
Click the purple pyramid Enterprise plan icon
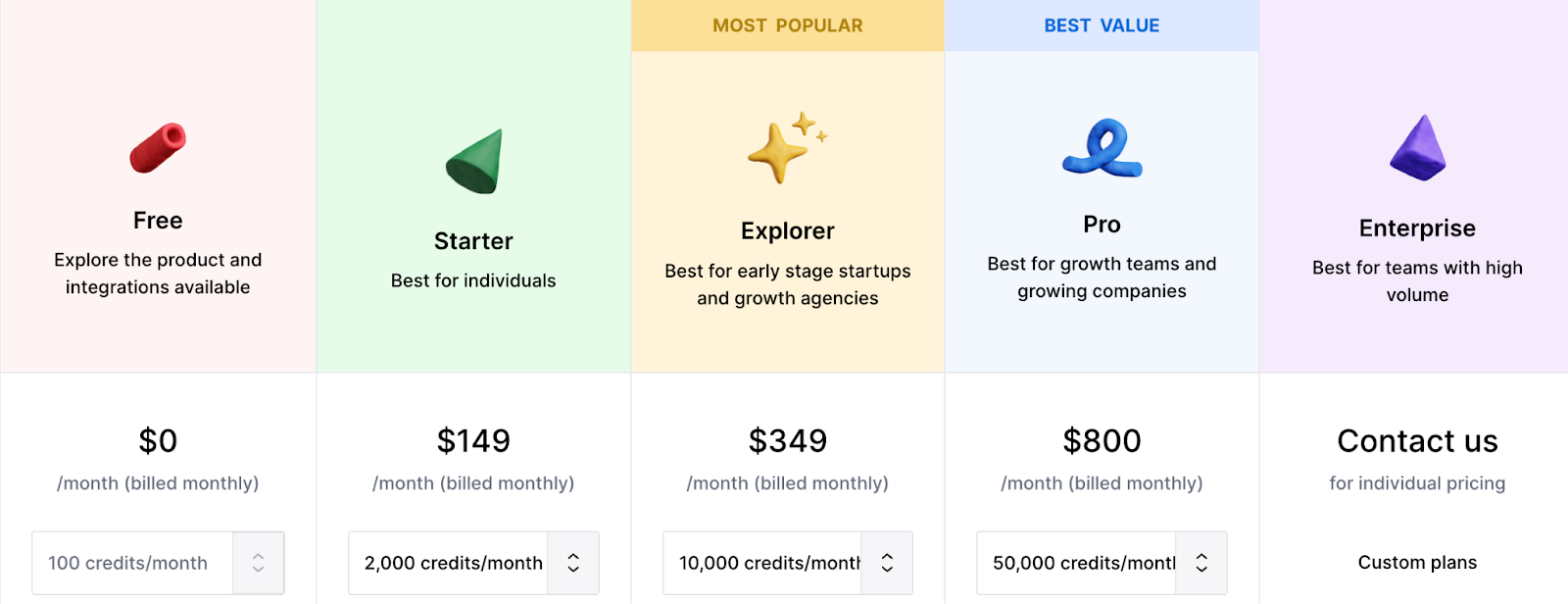tap(1418, 148)
